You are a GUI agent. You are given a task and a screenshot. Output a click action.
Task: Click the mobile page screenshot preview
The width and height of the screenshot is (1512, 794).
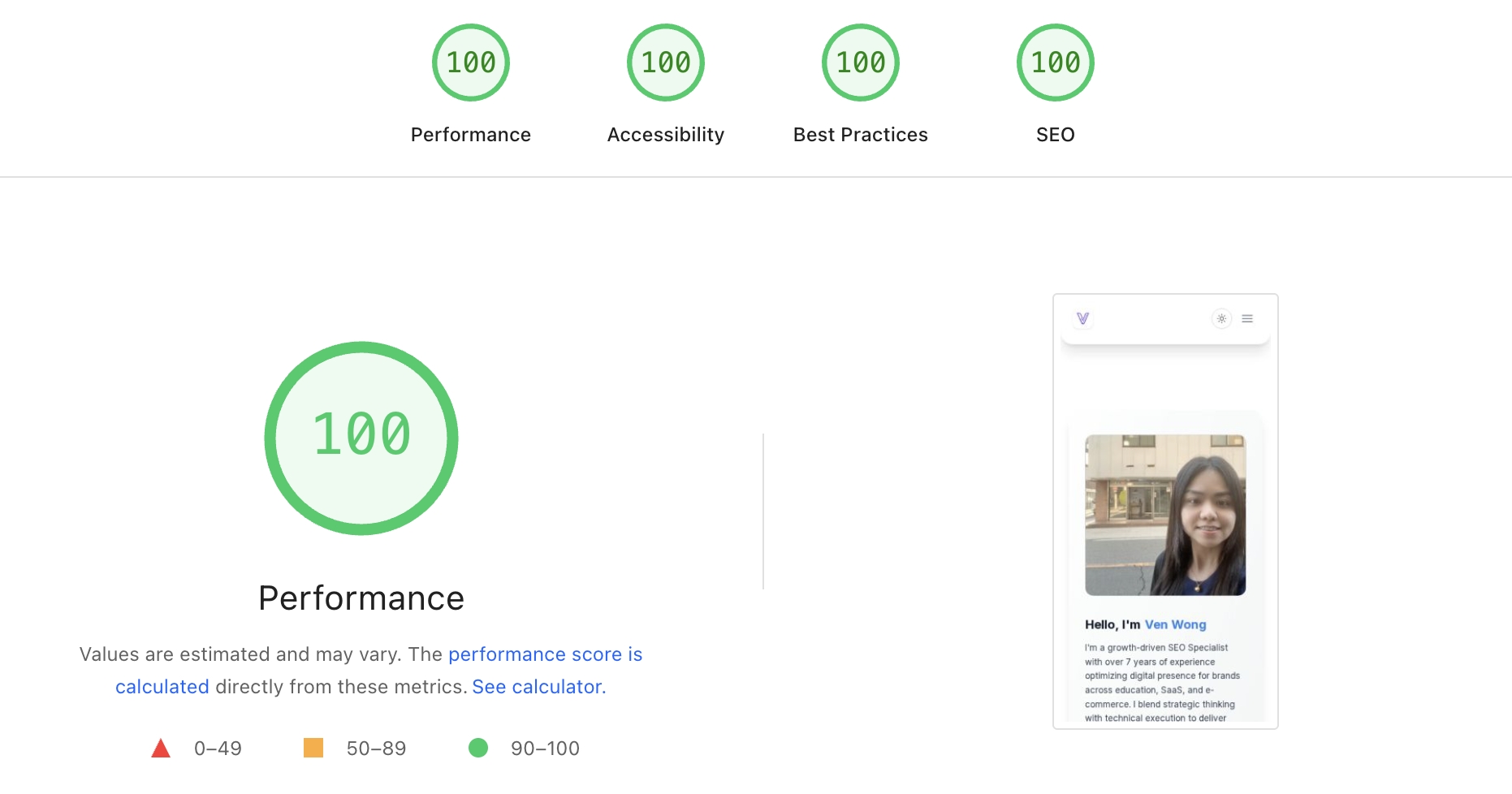pos(1164,510)
